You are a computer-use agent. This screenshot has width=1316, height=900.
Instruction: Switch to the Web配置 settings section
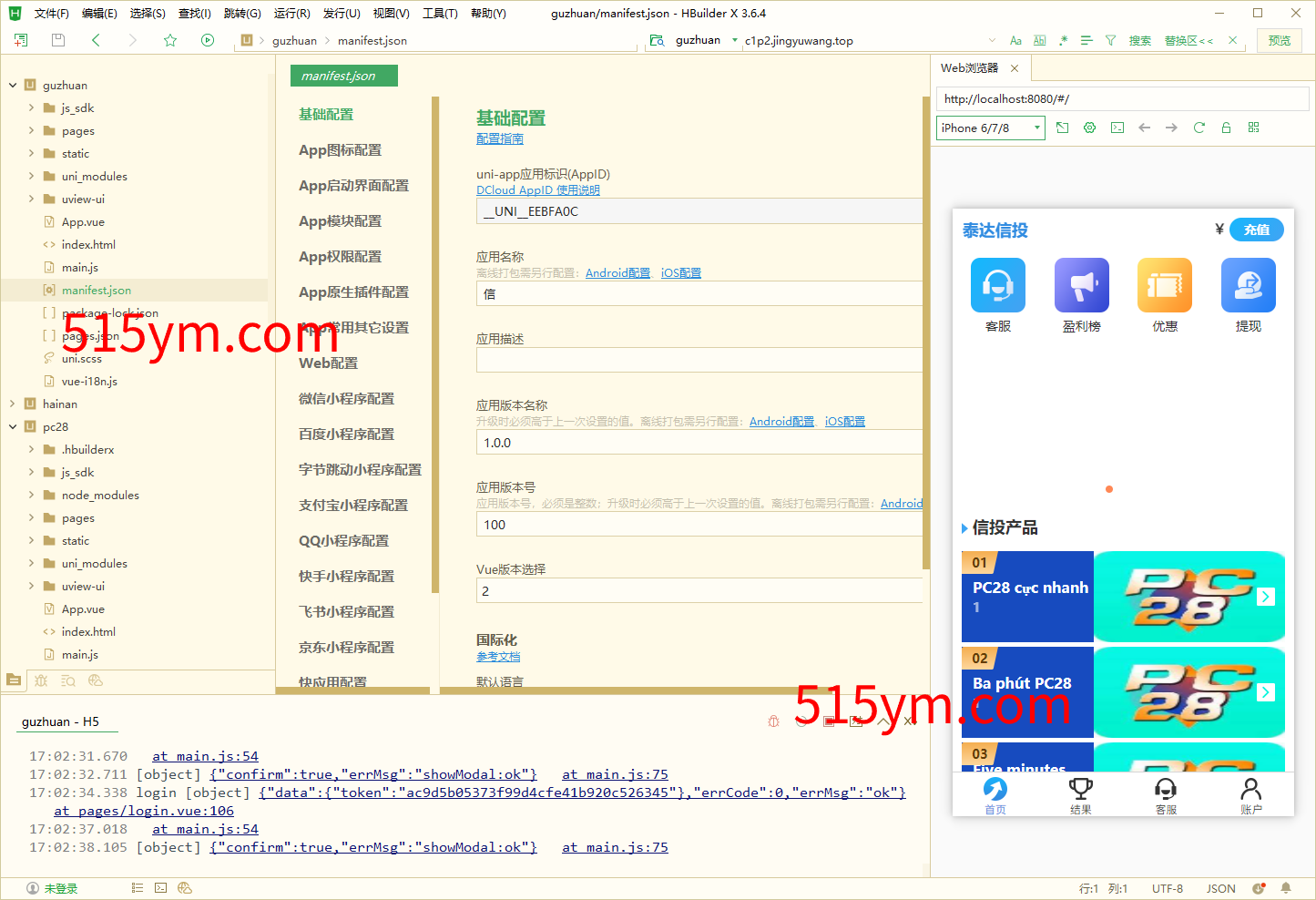pos(329,363)
